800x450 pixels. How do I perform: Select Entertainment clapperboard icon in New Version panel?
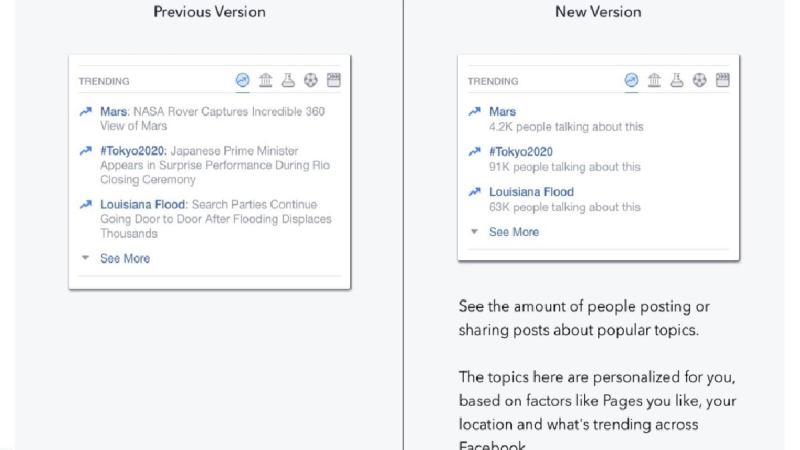tap(723, 79)
